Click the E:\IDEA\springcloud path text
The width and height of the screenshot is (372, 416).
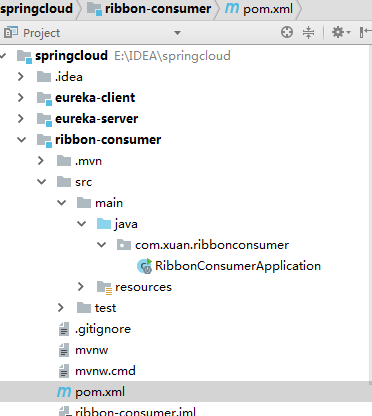point(172,56)
